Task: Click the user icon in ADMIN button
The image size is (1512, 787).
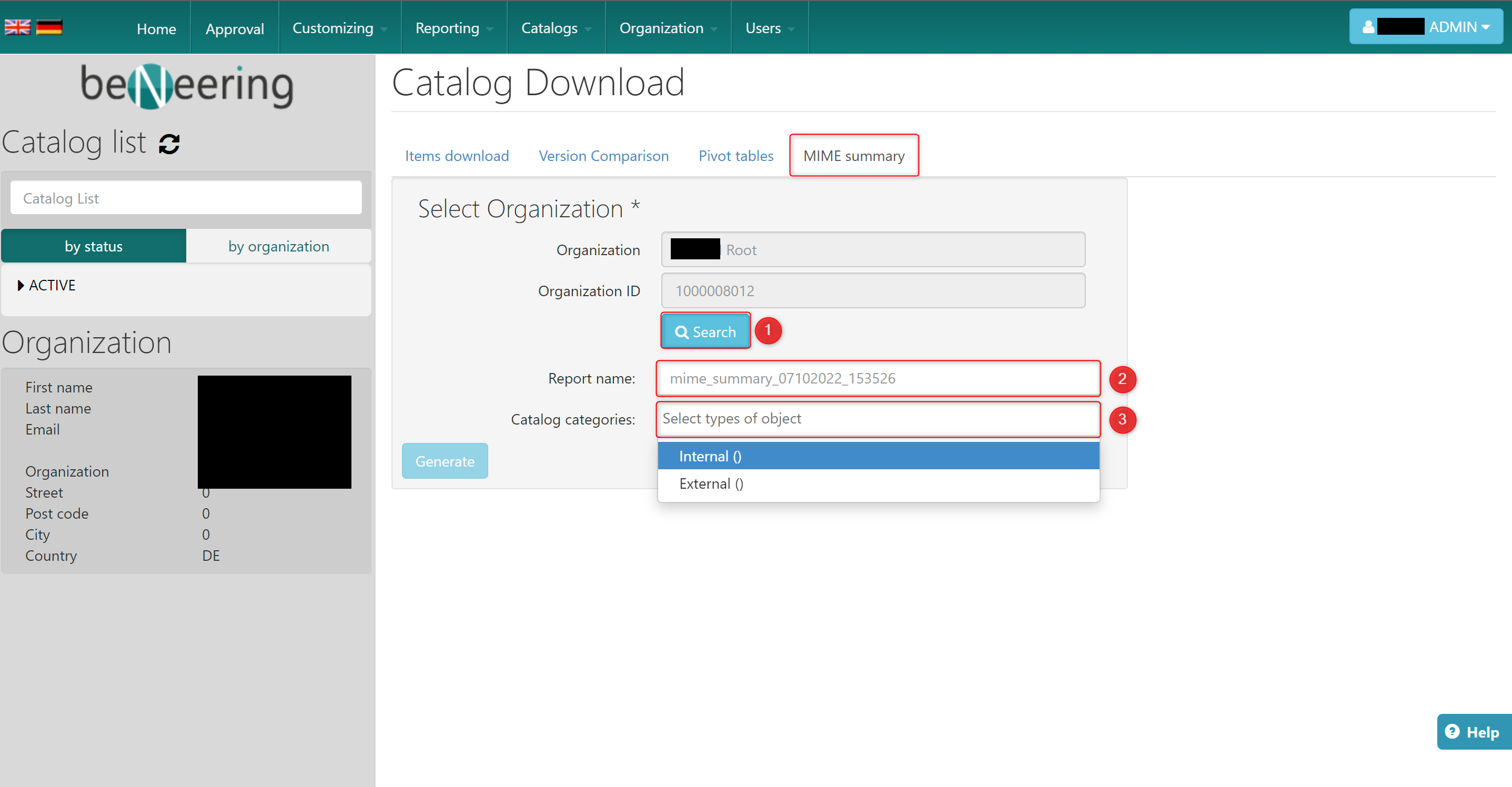Action: click(1368, 27)
